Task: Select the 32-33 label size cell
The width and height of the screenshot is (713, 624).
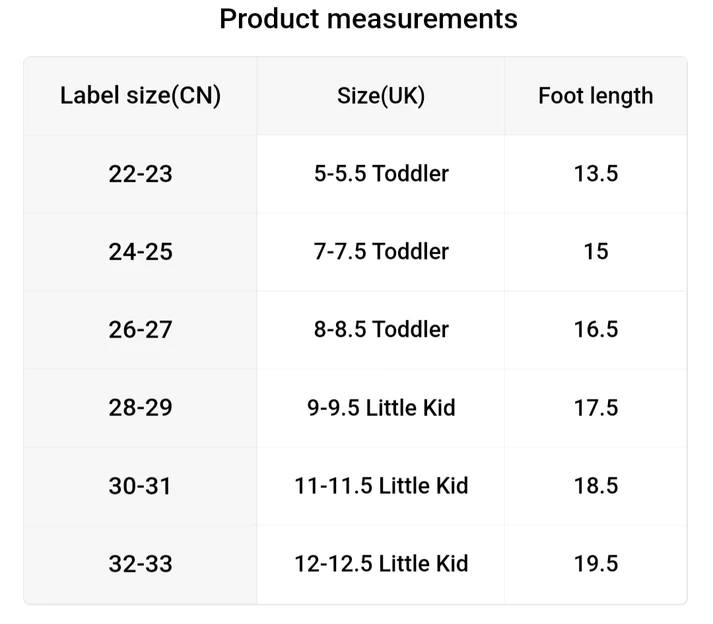Action: pos(141,564)
